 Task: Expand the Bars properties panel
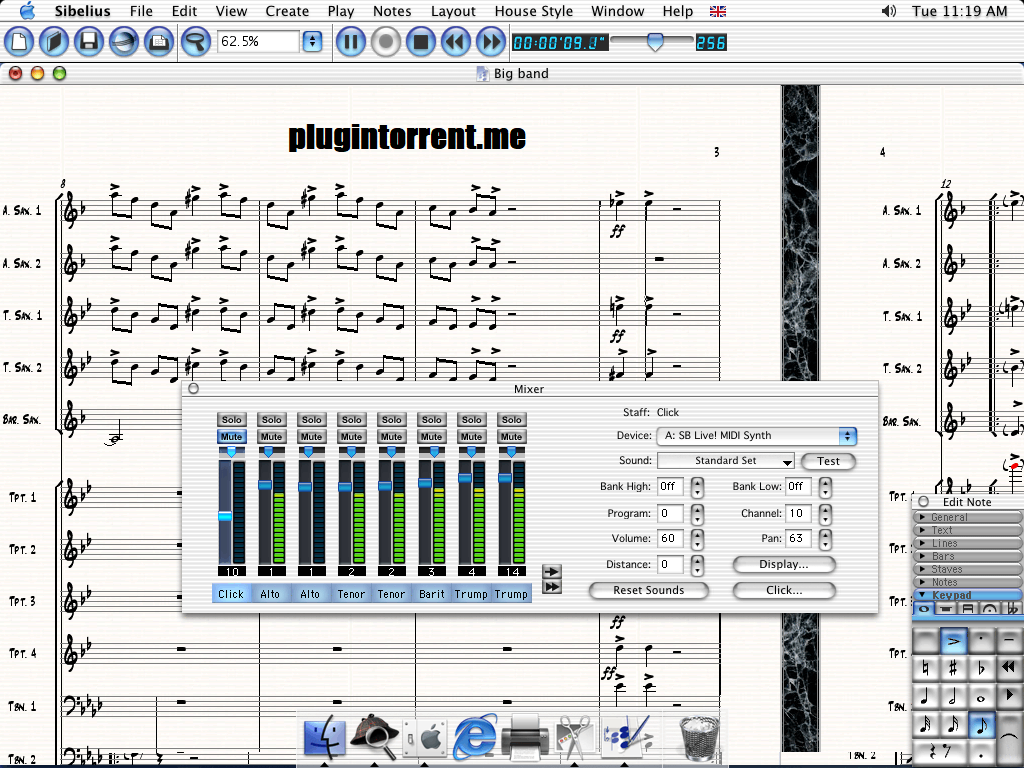click(967, 556)
